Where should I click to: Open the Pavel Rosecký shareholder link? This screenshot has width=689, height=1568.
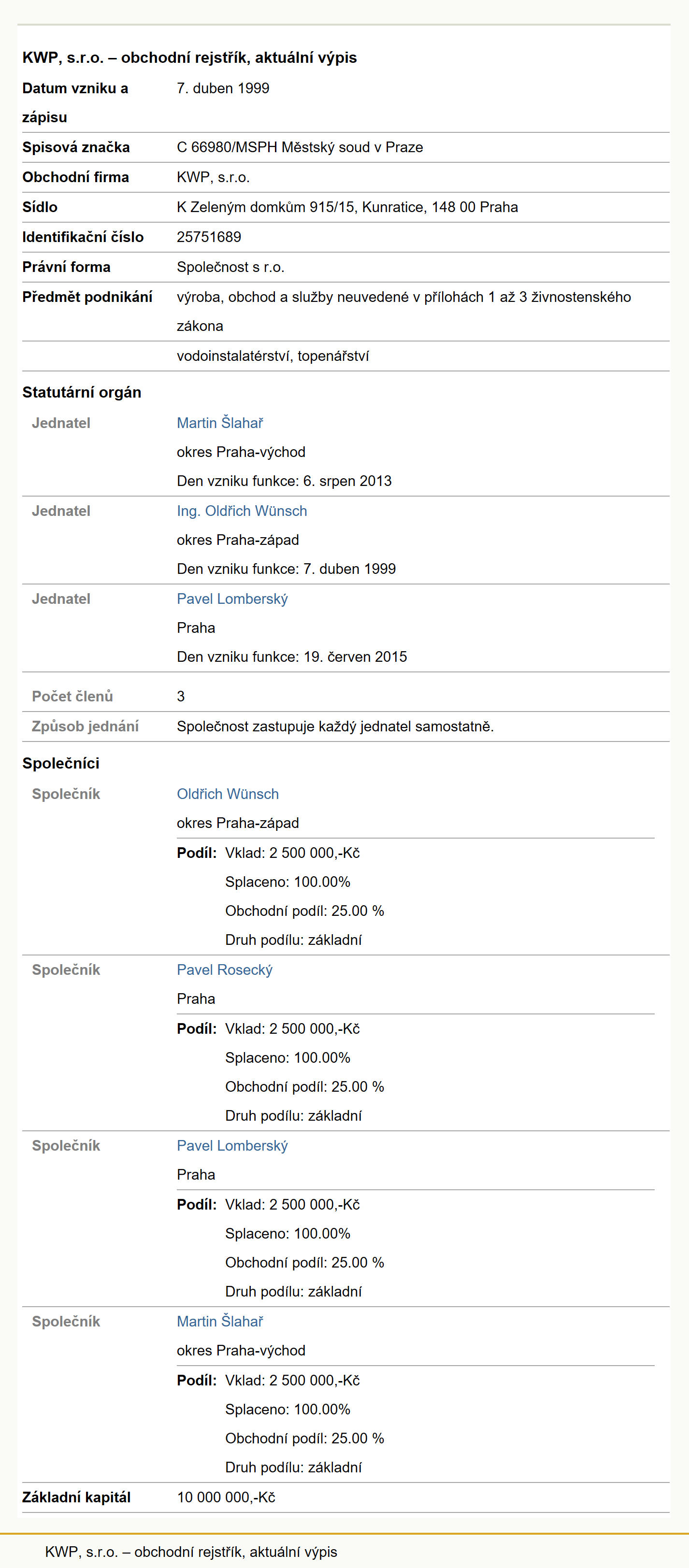click(225, 969)
